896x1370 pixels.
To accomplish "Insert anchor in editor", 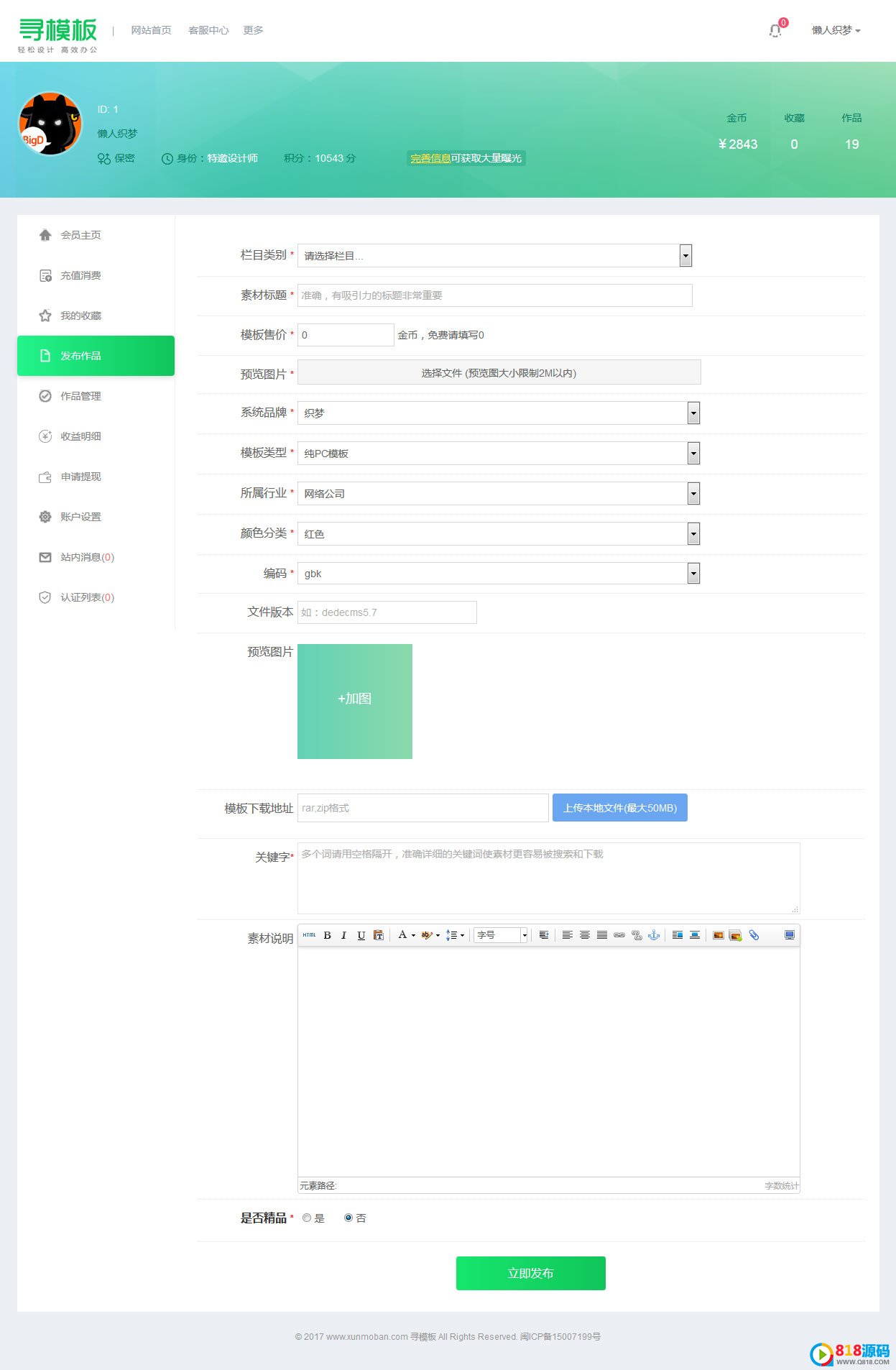I will pos(654,935).
